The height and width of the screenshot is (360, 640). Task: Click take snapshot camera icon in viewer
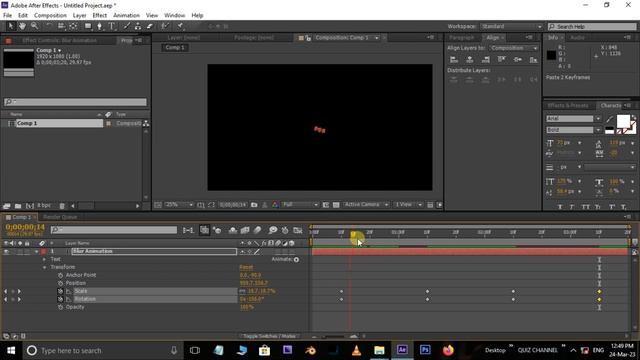pos(254,204)
